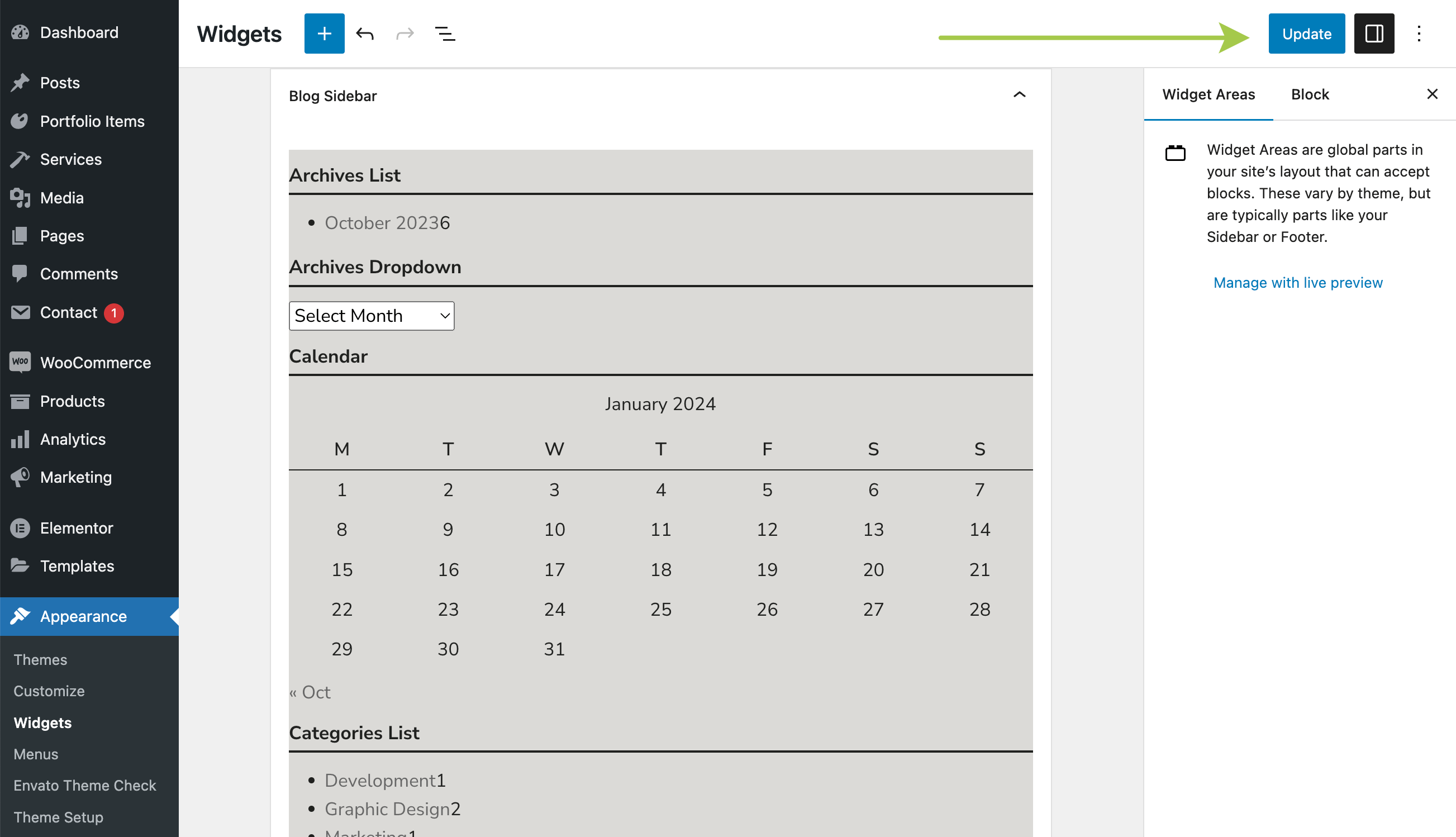Go to Elementor in admin menu
The height and width of the screenshot is (837, 1456).
pyautogui.click(x=76, y=527)
